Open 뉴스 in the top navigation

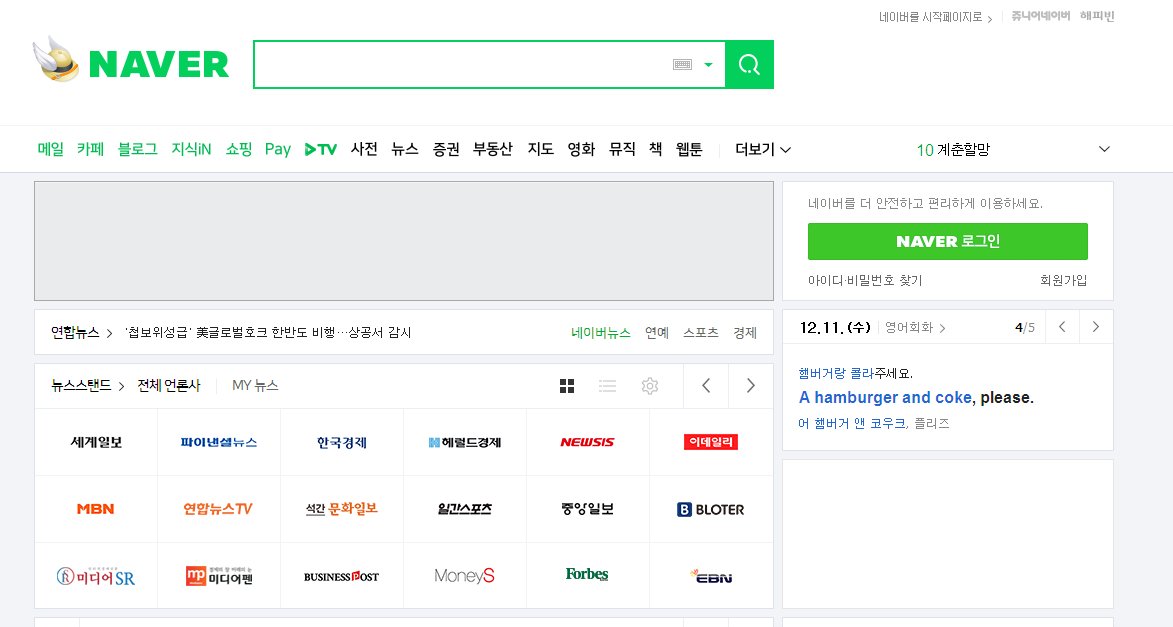point(405,150)
